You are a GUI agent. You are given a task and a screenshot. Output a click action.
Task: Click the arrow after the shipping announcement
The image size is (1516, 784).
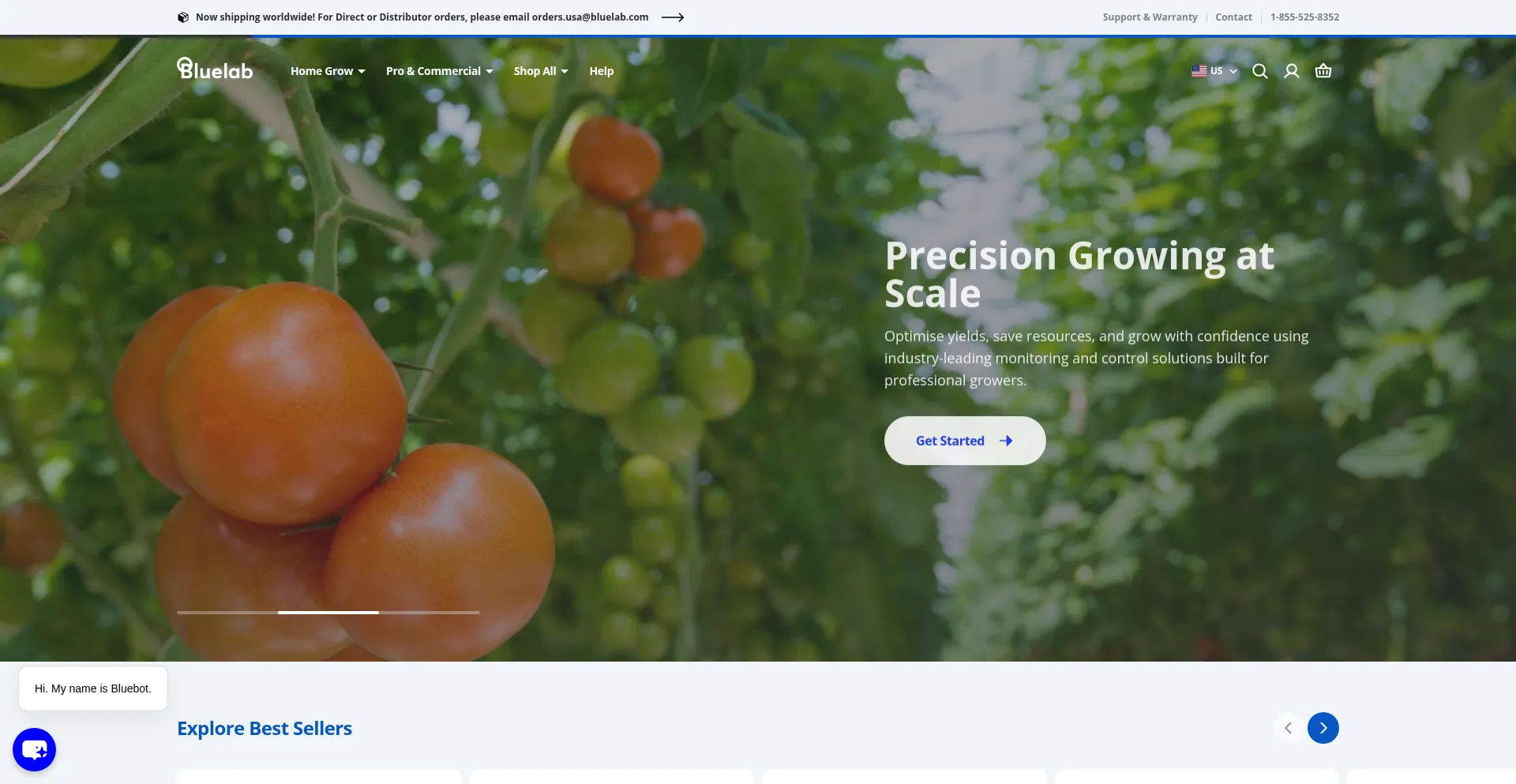(x=673, y=17)
